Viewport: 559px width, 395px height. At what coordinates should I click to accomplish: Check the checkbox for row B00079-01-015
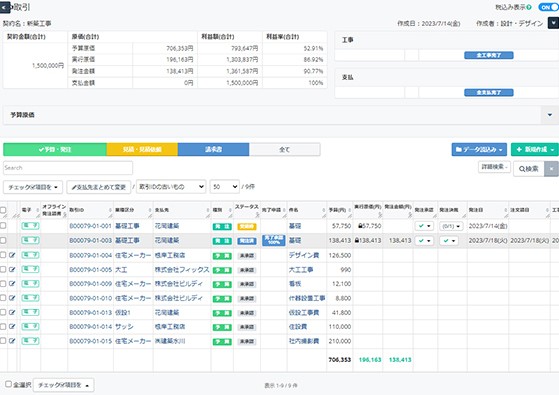click(x=3, y=341)
